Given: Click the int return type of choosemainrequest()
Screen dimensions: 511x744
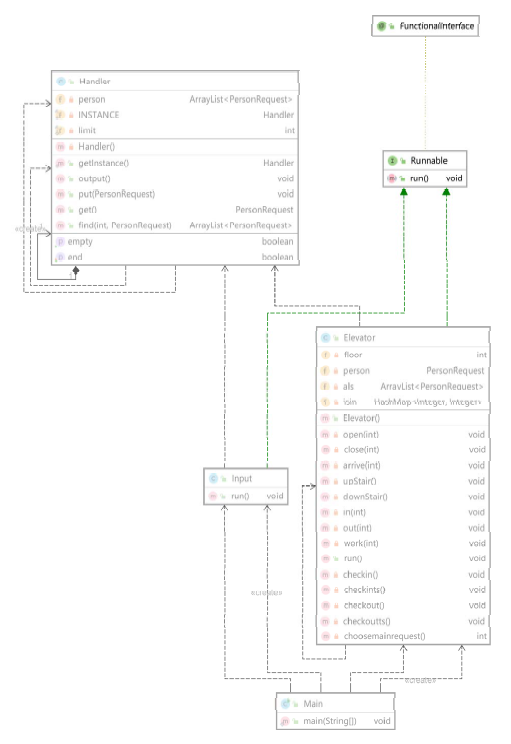Looking at the screenshot, I should click(481, 636).
